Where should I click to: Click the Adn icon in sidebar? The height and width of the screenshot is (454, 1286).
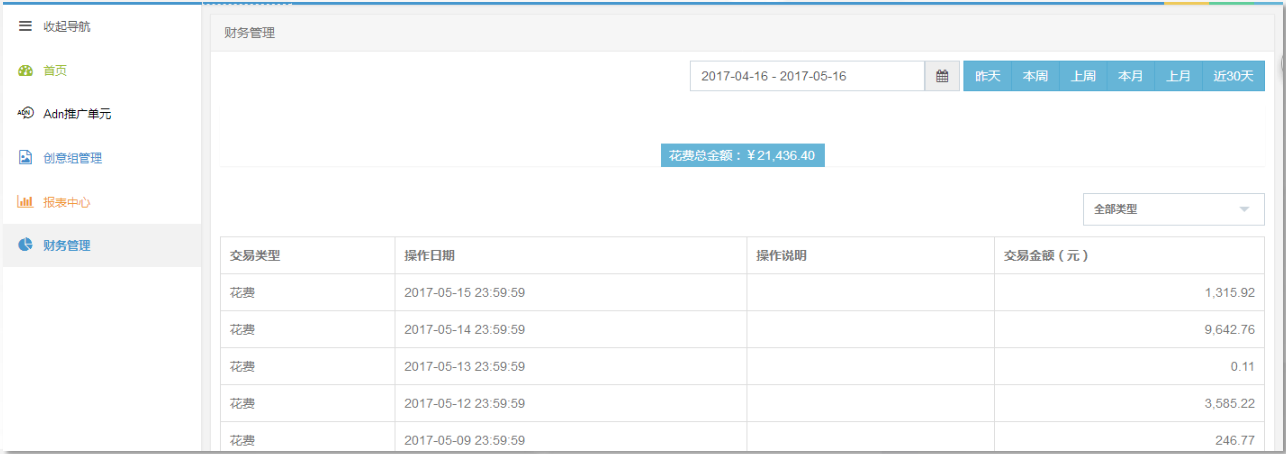26,113
